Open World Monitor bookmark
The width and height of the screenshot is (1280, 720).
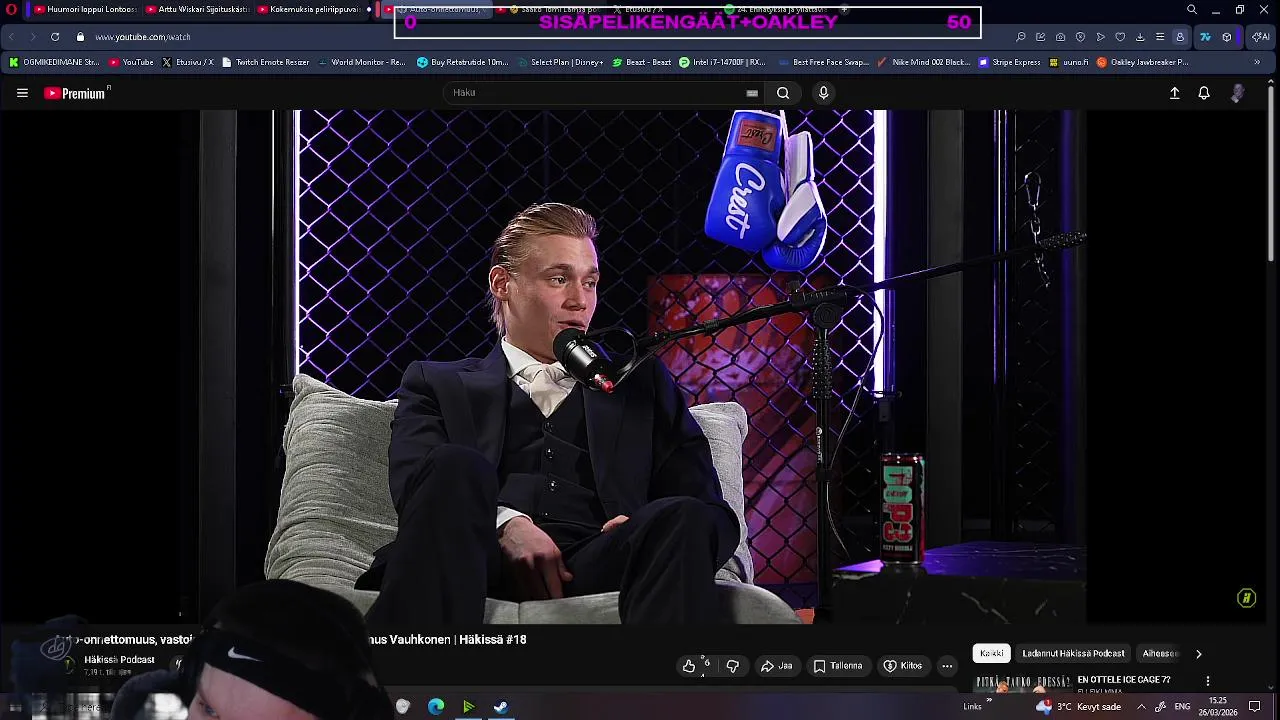click(x=361, y=62)
